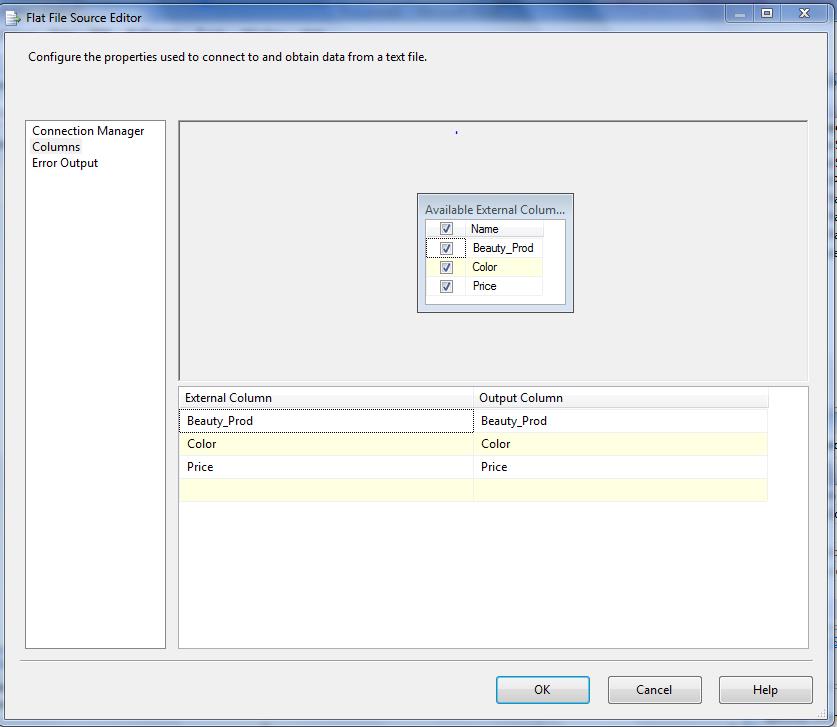This screenshot has height=727, width=837.
Task: Select the Color External Column cell
Action: tap(326, 444)
